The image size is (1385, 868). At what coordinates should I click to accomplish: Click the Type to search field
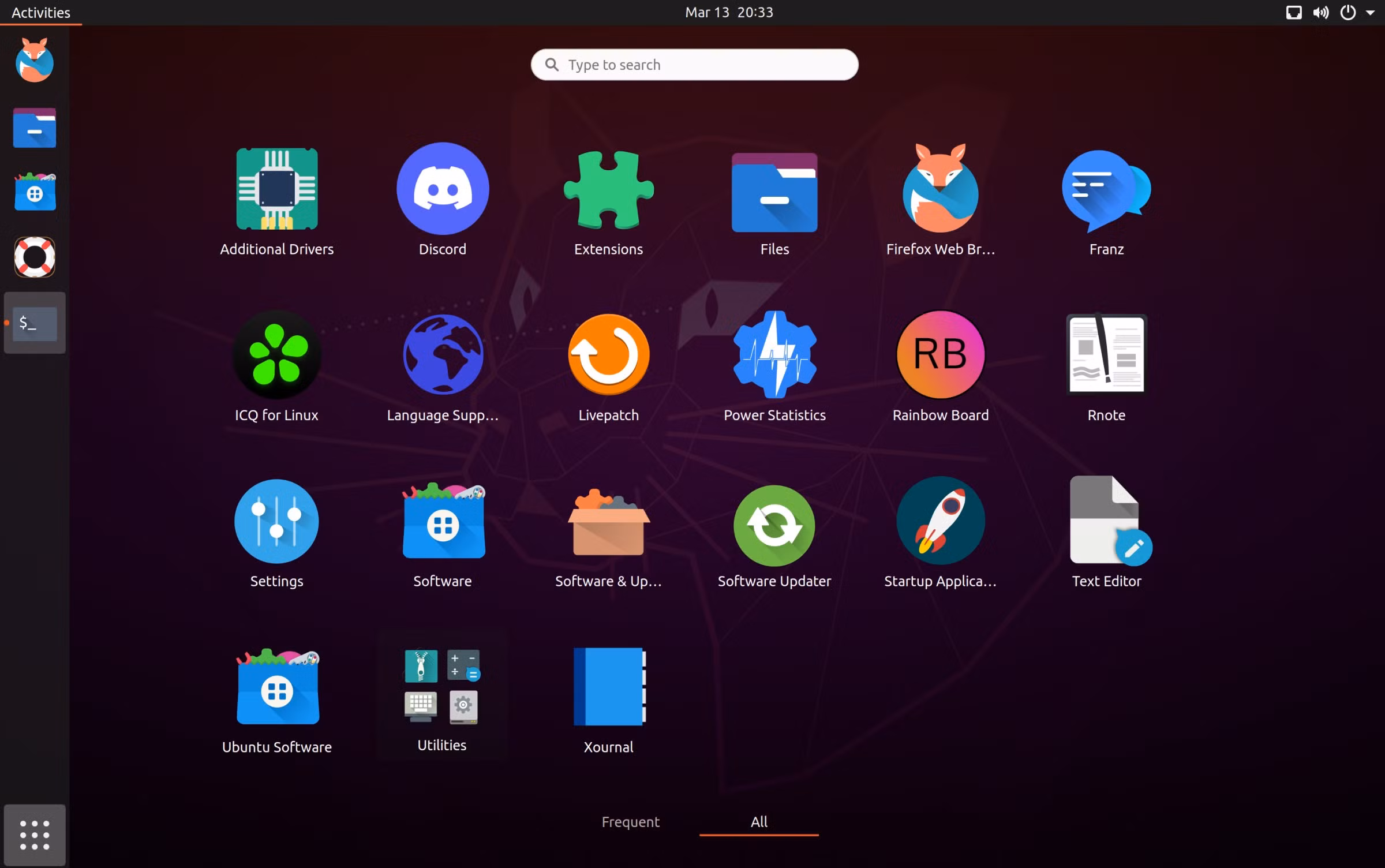click(694, 65)
